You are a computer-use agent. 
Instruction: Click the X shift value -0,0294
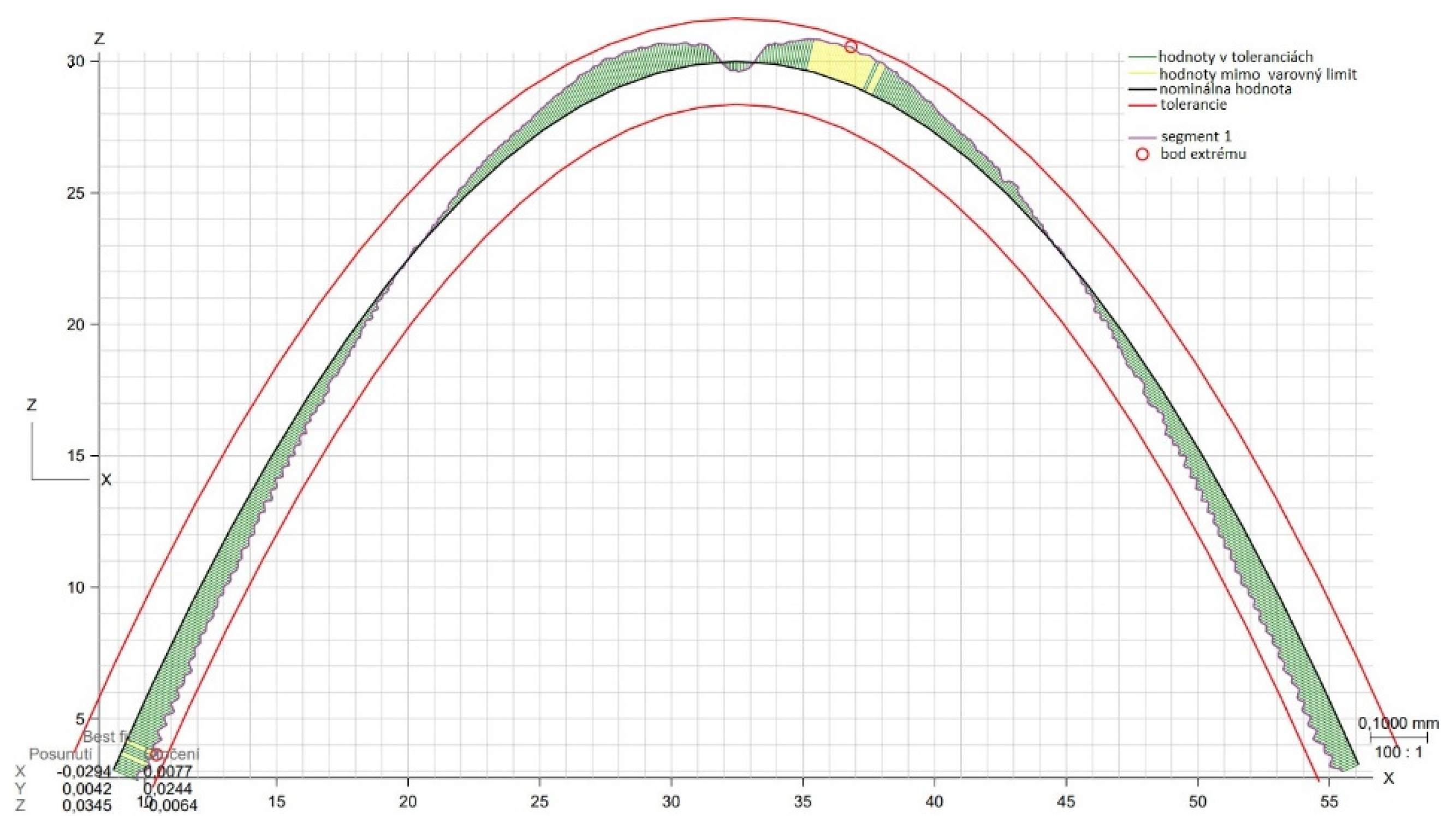point(84,772)
